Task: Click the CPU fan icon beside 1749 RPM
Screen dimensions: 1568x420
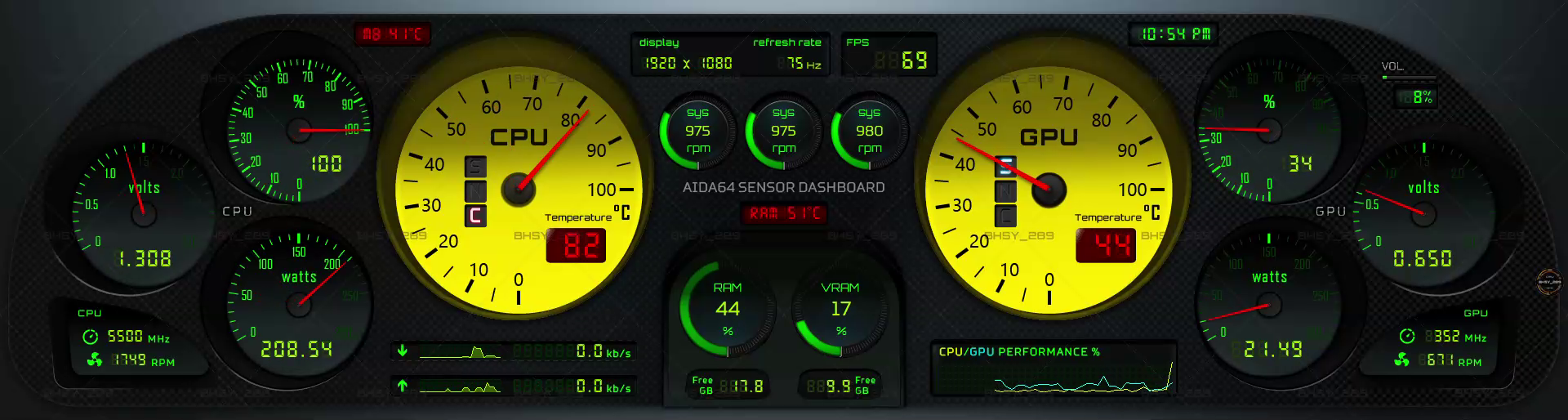Action: 94,360
